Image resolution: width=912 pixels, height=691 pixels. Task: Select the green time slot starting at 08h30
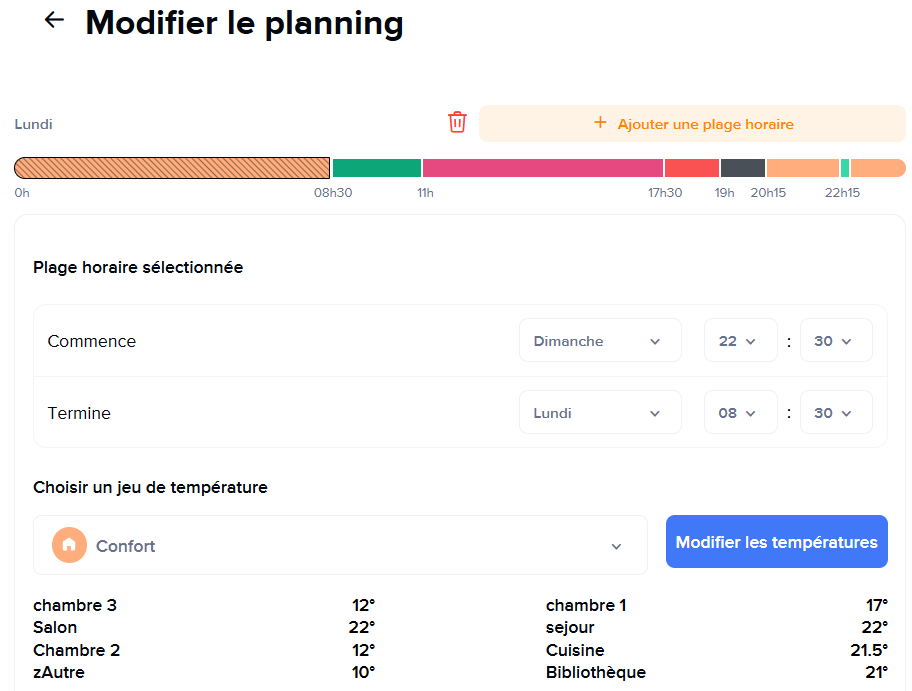tap(376, 168)
